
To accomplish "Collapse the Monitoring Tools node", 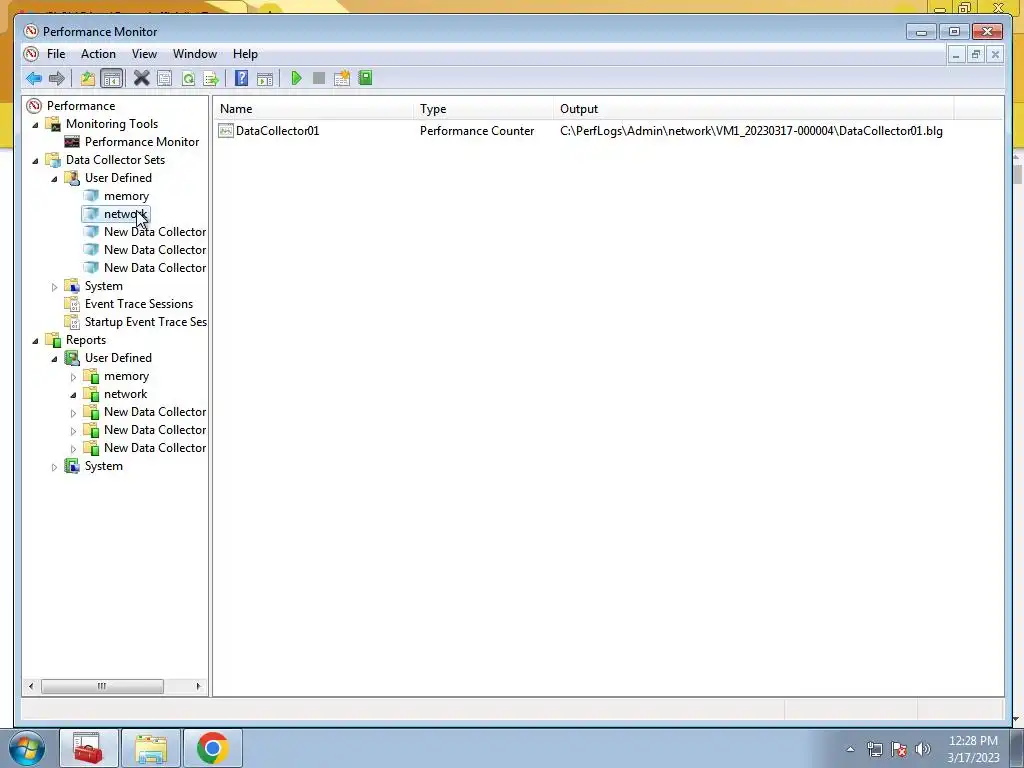I will (35, 124).
